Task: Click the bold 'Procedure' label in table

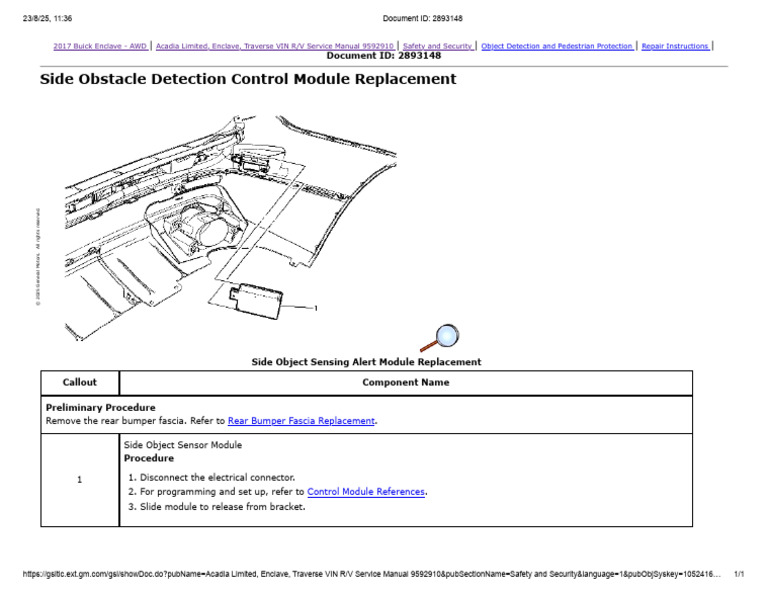Action: [149, 458]
